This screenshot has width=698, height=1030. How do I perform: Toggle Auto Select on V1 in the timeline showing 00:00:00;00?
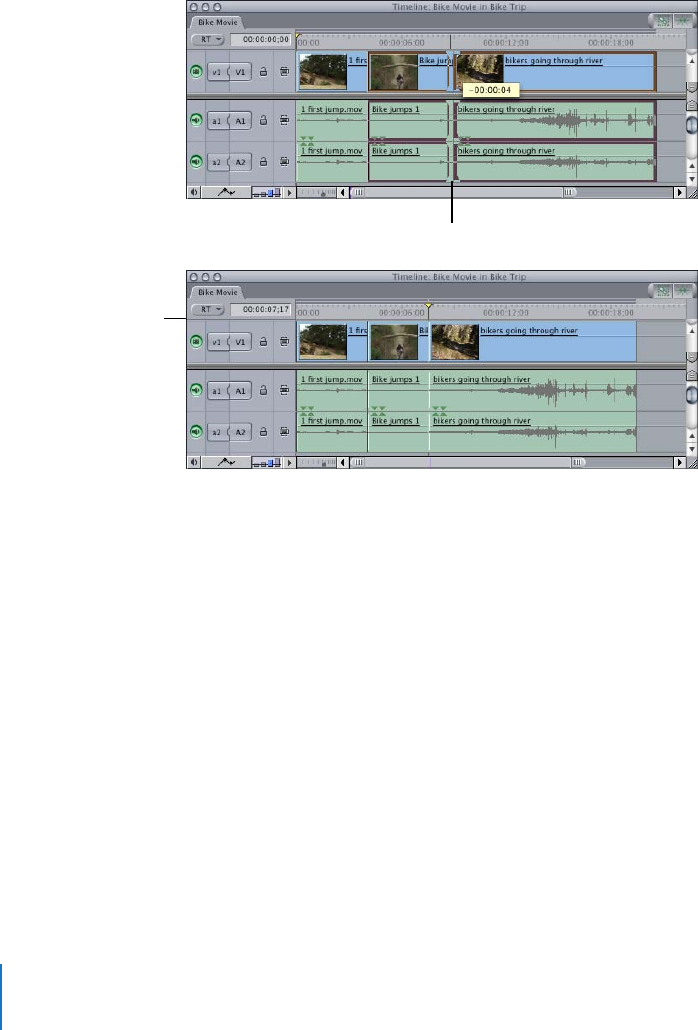285,72
